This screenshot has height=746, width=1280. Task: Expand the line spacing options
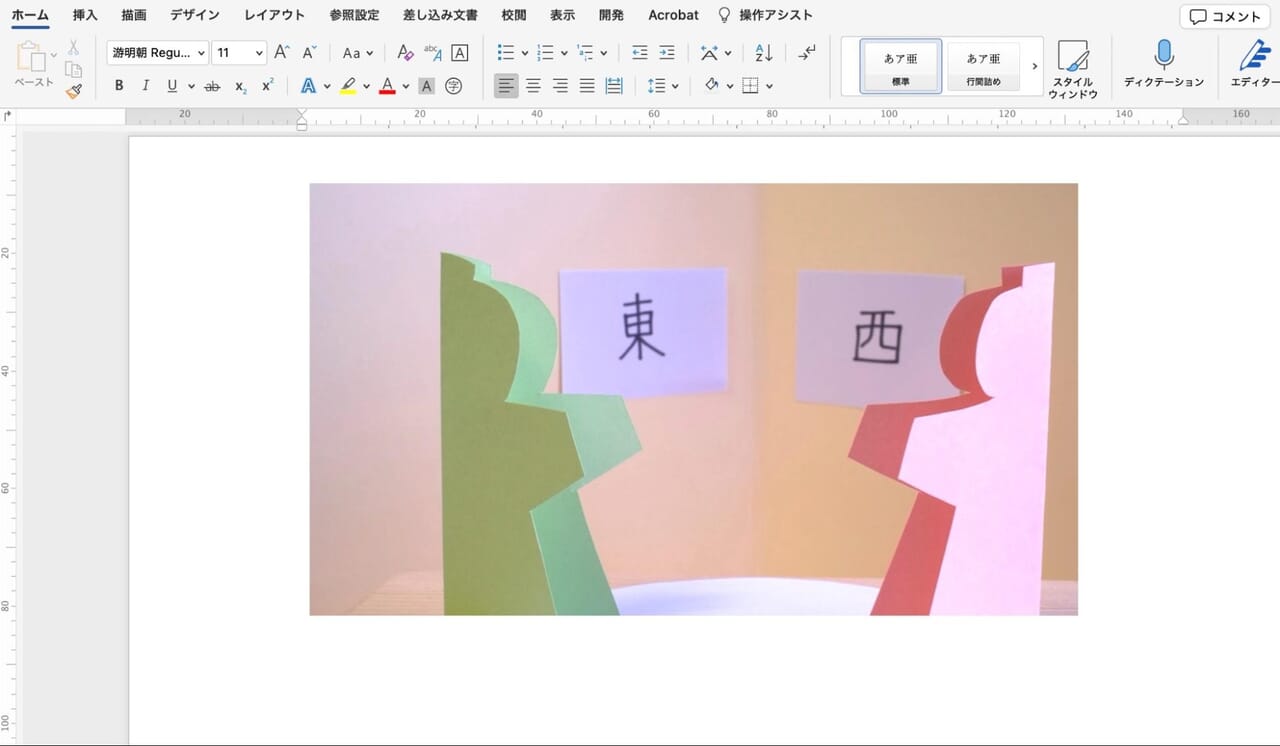(x=674, y=85)
